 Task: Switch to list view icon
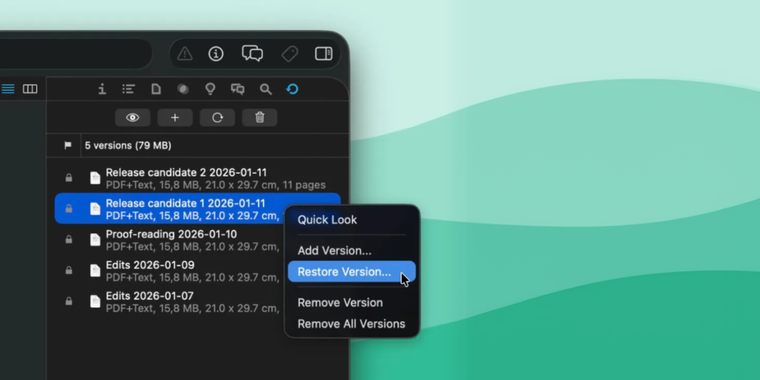point(8,89)
